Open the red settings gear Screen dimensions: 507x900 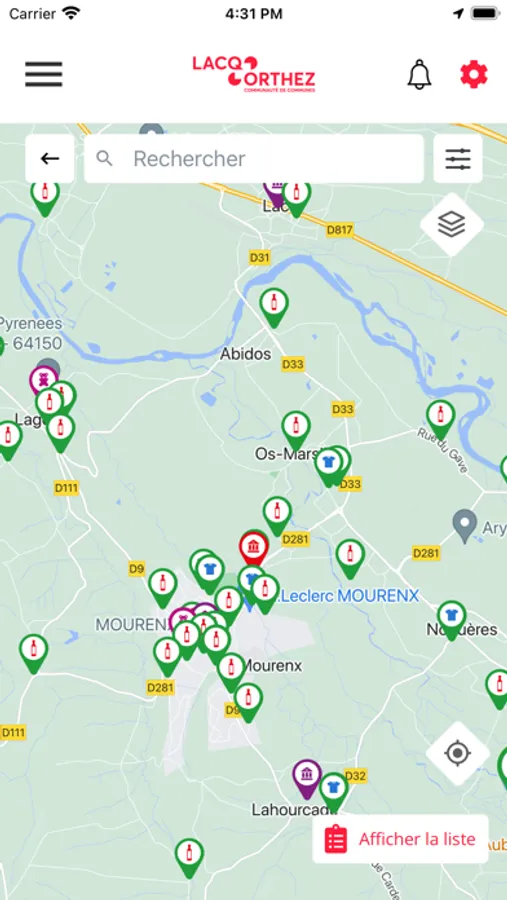pos(474,74)
